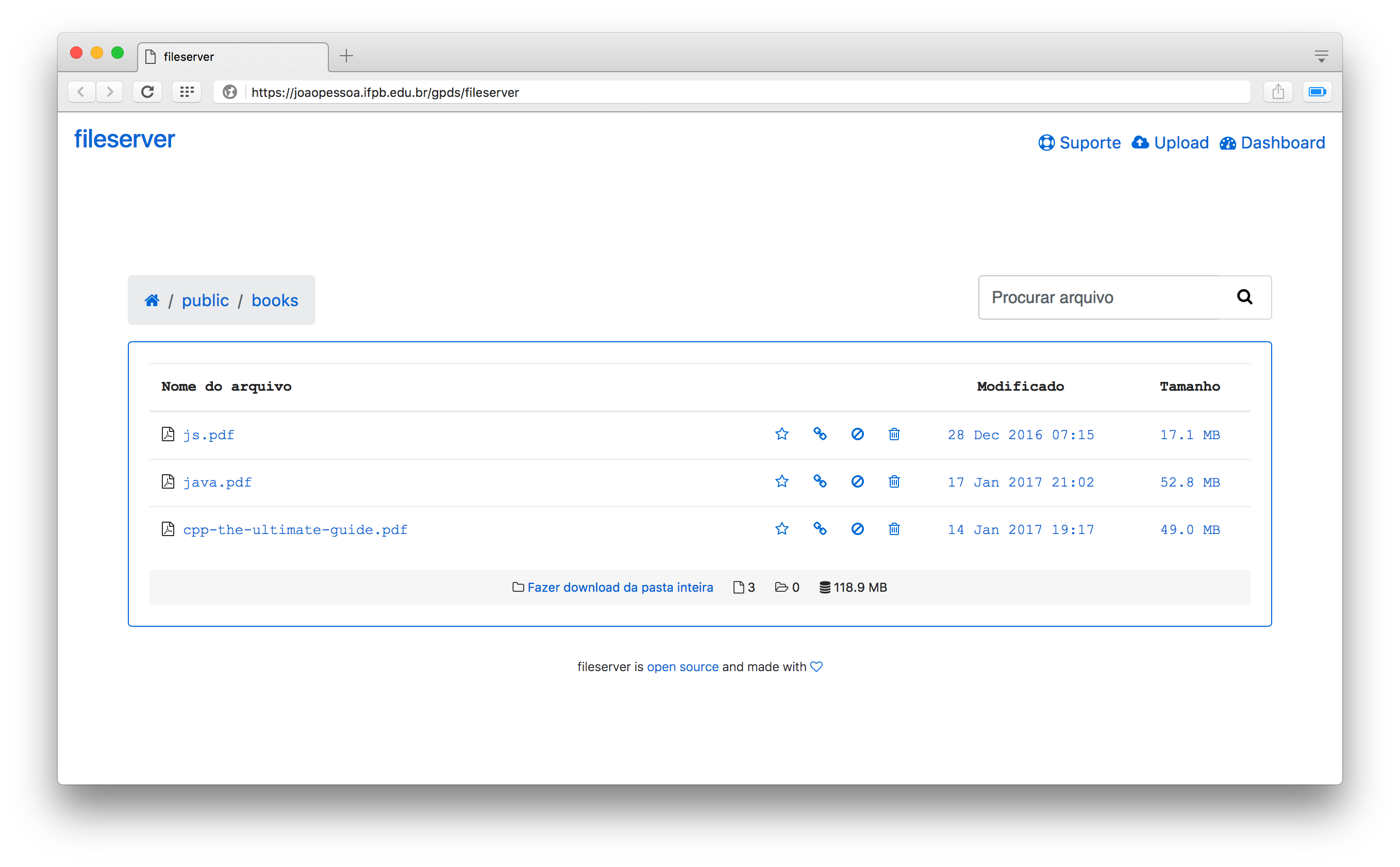This screenshot has width=1400, height=867.
Task: Open the tab list dropdown at top right
Action: click(x=1321, y=56)
